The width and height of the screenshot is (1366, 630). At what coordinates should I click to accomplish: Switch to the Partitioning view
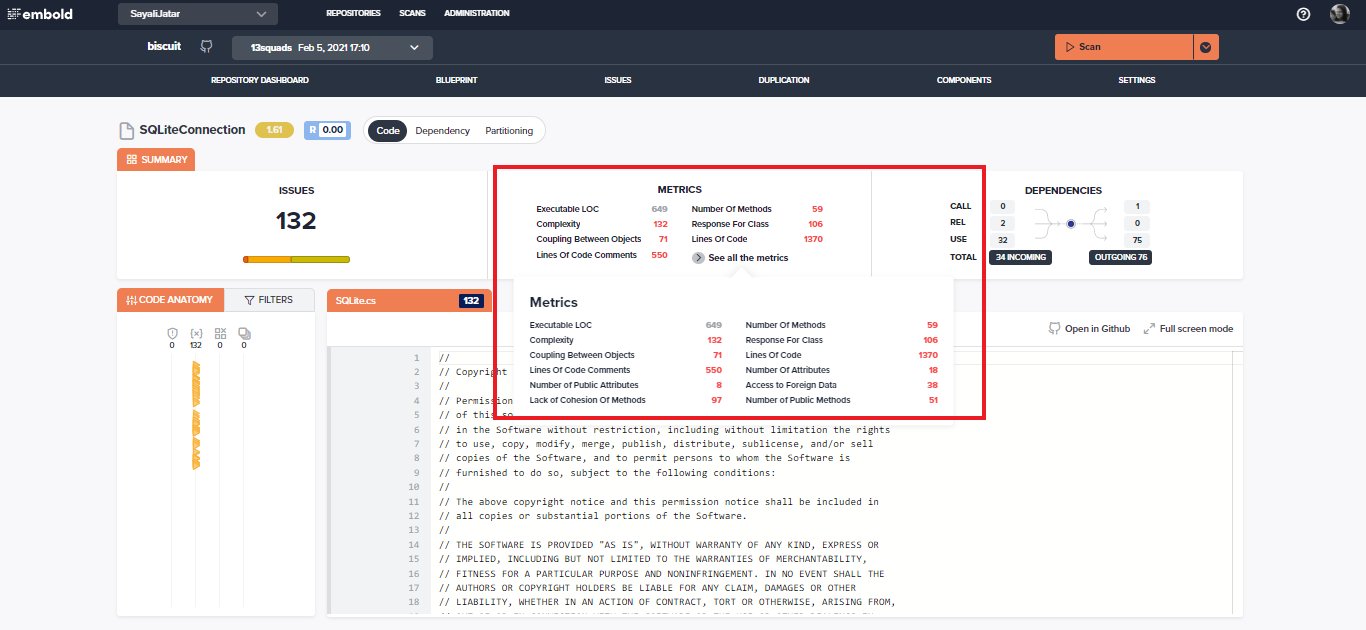pos(509,131)
